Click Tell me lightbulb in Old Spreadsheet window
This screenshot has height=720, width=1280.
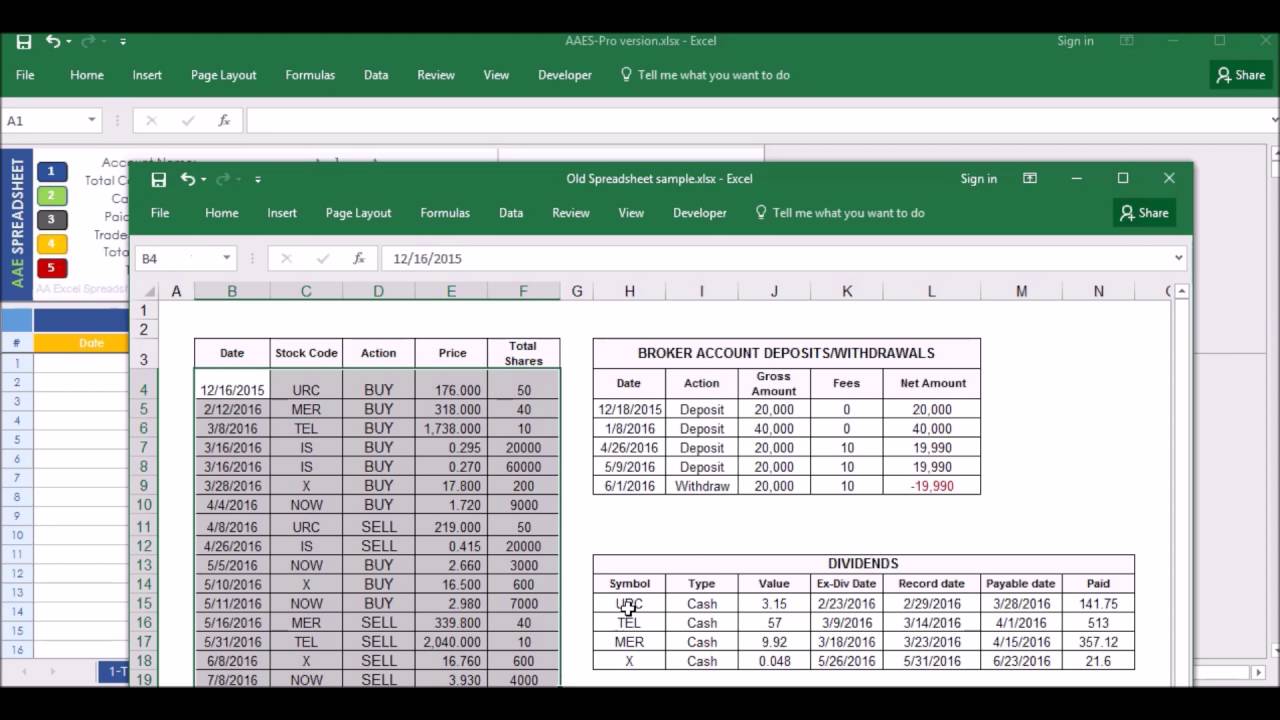click(761, 212)
